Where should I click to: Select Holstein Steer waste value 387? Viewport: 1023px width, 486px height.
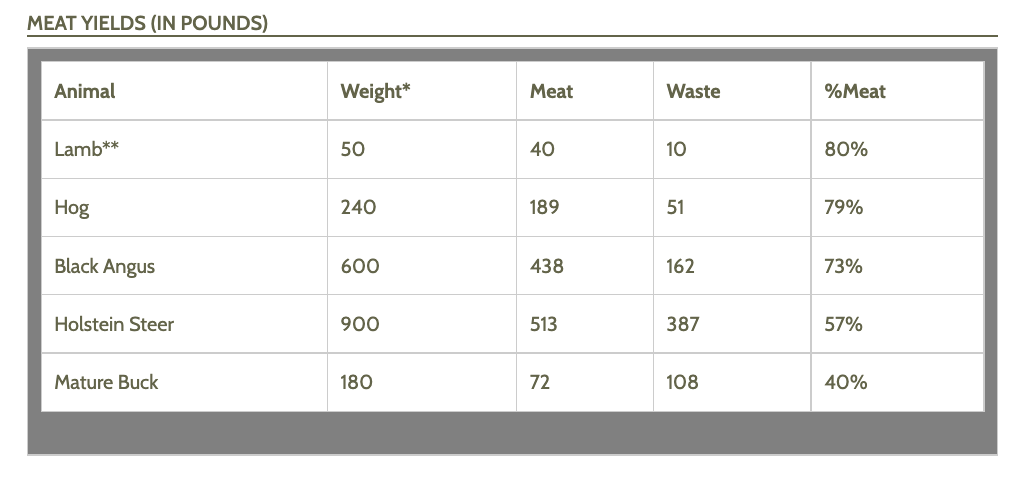[683, 324]
